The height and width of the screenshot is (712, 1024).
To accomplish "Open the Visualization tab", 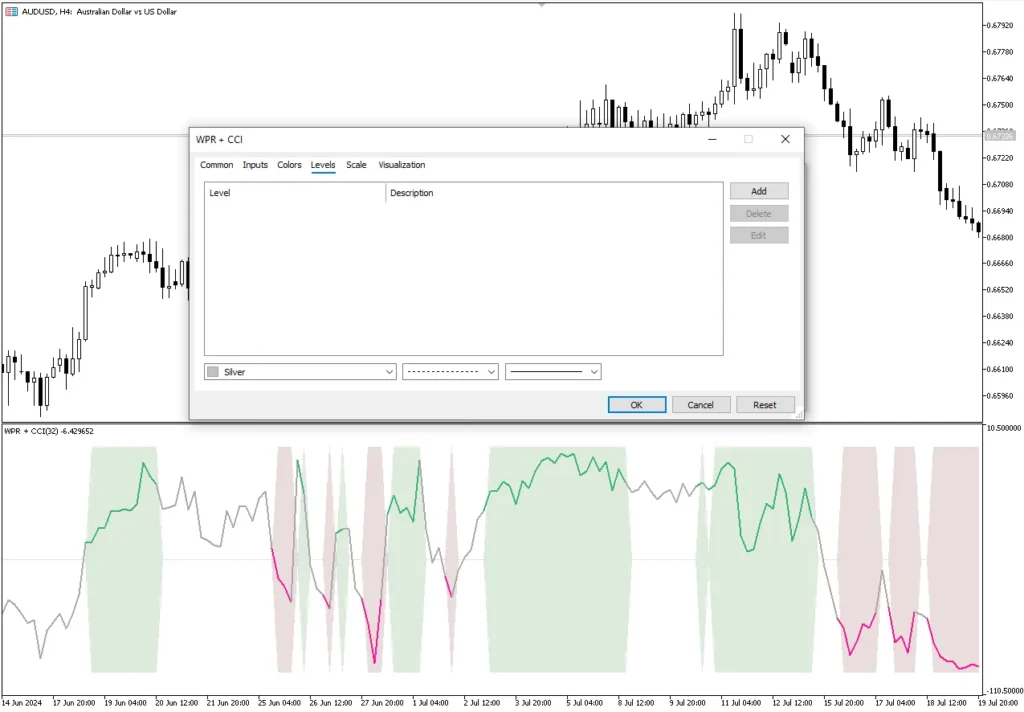I will 401,165.
